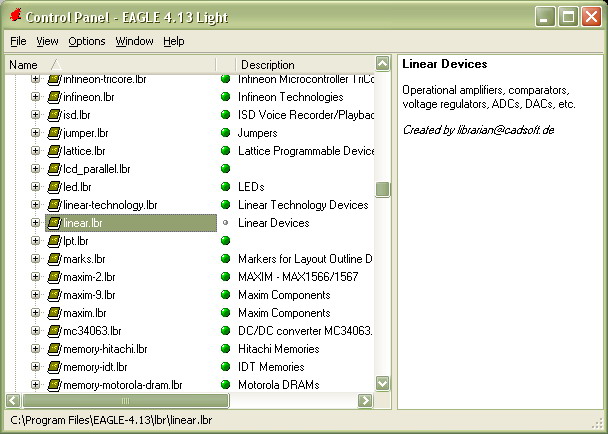Viewport: 608px width, 434px height.
Task: Toggle the green in-use marker for memory-idt.lbr
Action: [225, 367]
